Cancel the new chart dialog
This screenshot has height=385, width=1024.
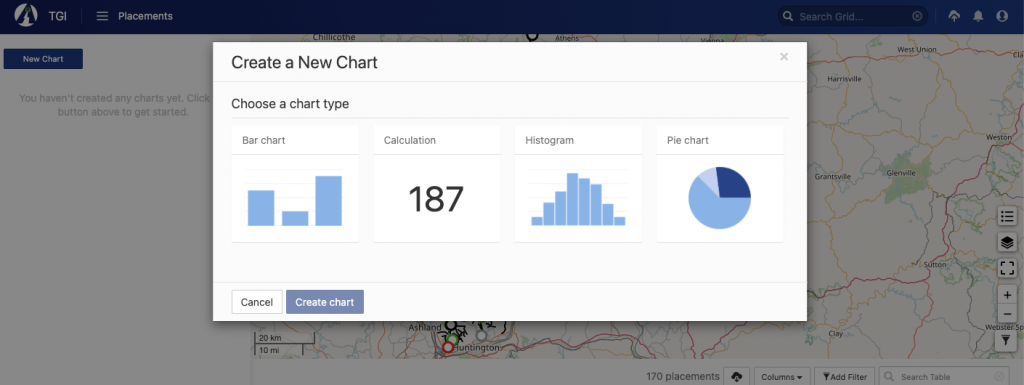[x=257, y=302]
